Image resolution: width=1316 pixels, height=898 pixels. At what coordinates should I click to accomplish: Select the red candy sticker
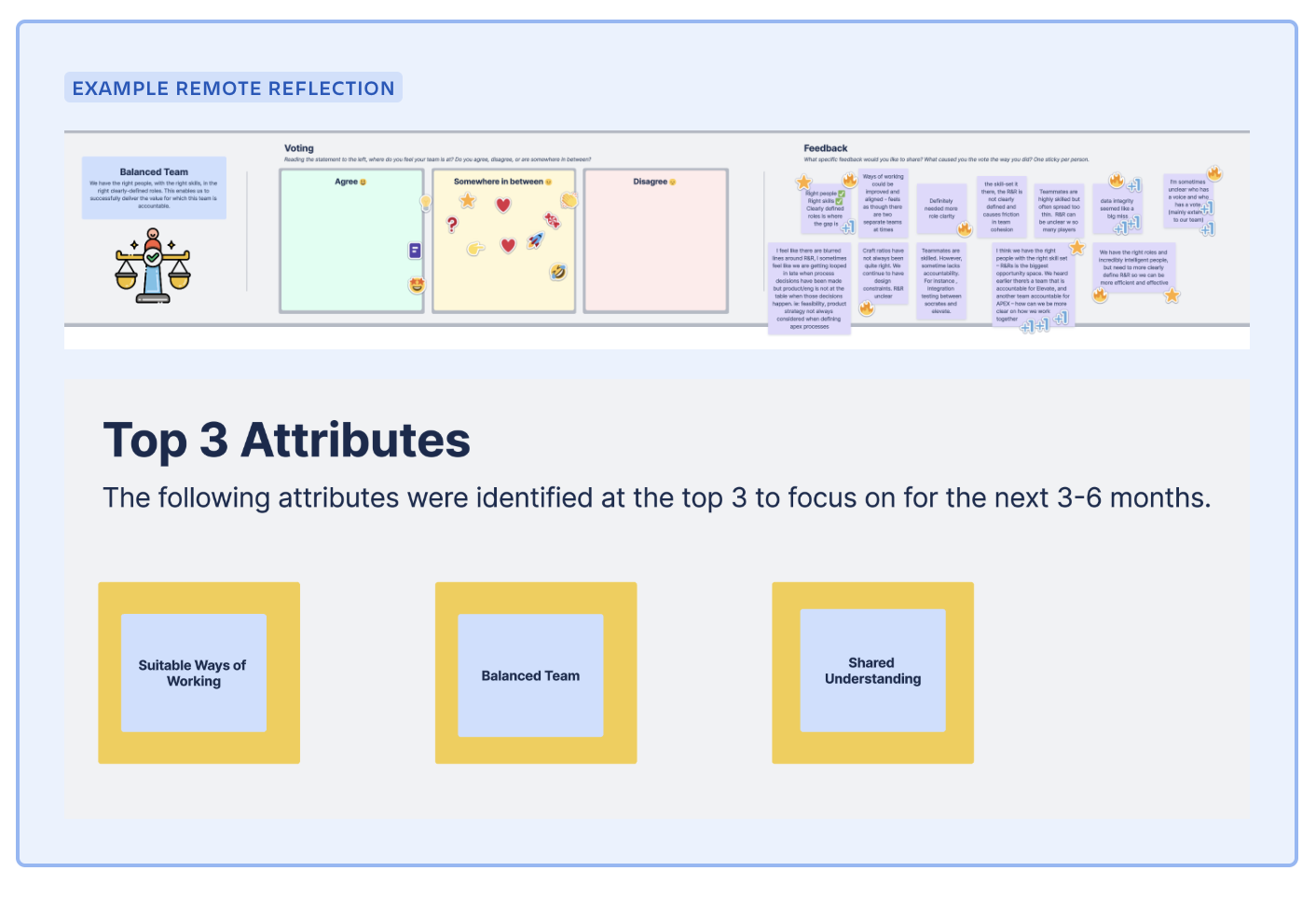[x=552, y=220]
